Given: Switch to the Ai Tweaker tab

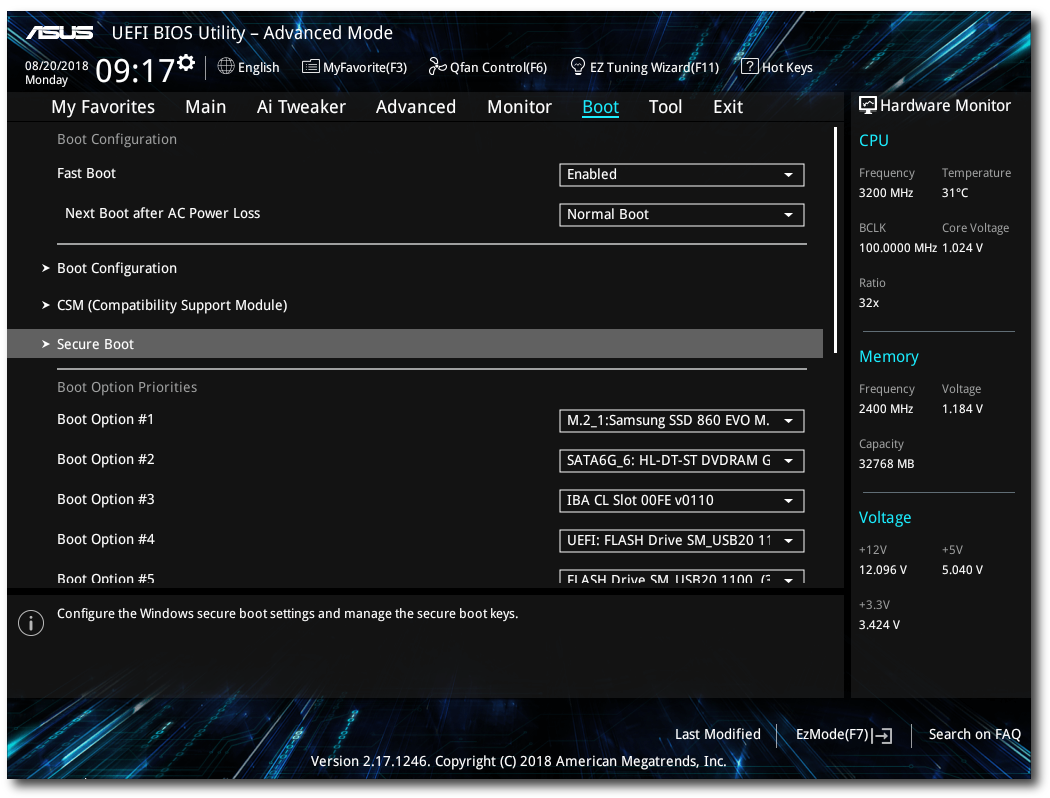Looking at the screenshot, I should tap(301, 106).
